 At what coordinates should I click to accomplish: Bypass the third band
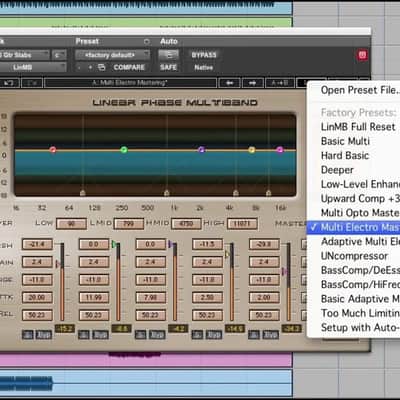click(157, 334)
